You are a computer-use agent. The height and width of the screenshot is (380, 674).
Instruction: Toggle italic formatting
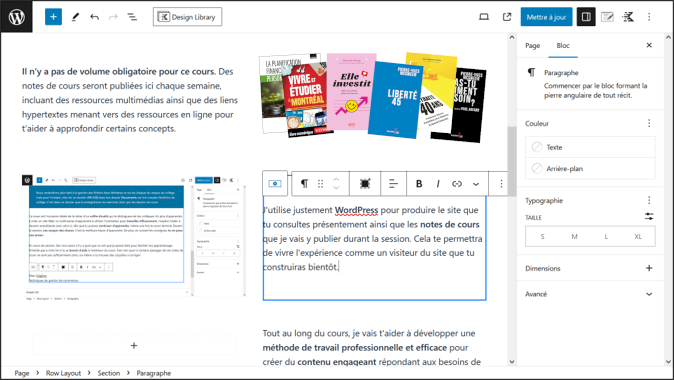[438, 184]
